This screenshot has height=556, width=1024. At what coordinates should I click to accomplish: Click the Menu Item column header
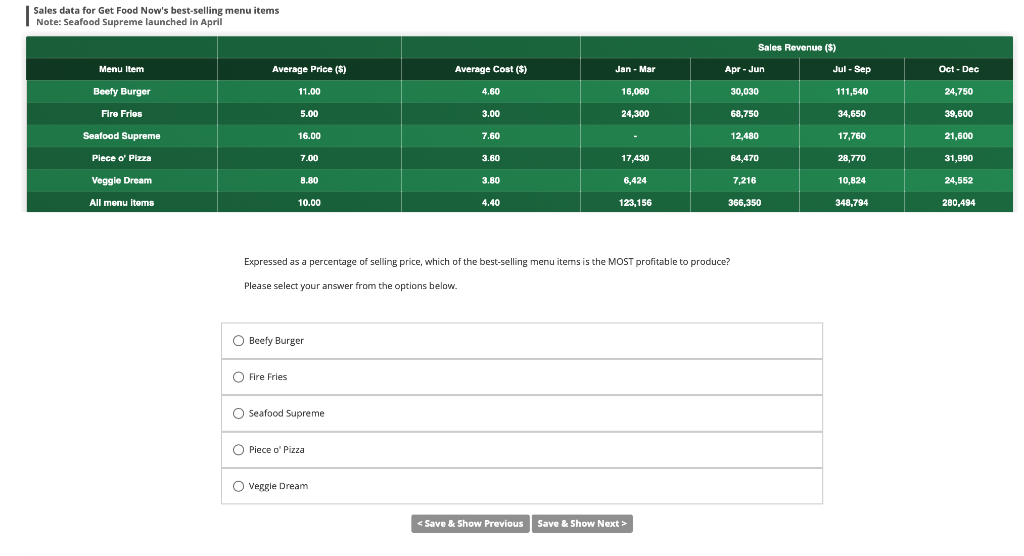click(x=121, y=69)
